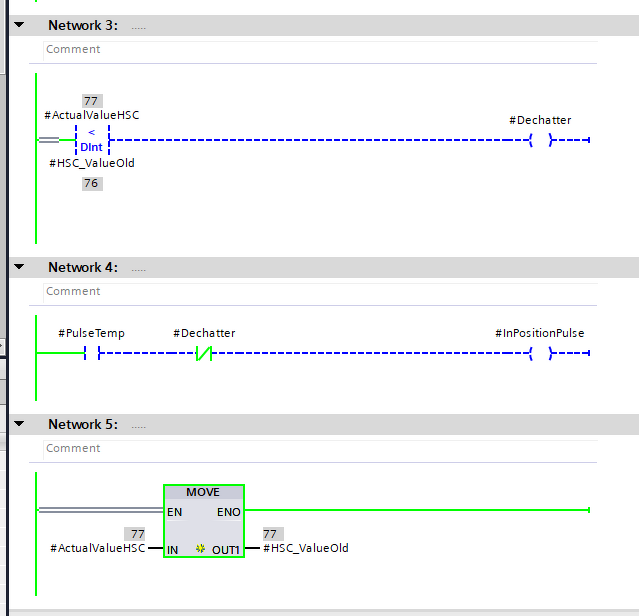Select the #InPositionPulse output coil
The width and height of the screenshot is (639, 616).
[x=540, y=353]
